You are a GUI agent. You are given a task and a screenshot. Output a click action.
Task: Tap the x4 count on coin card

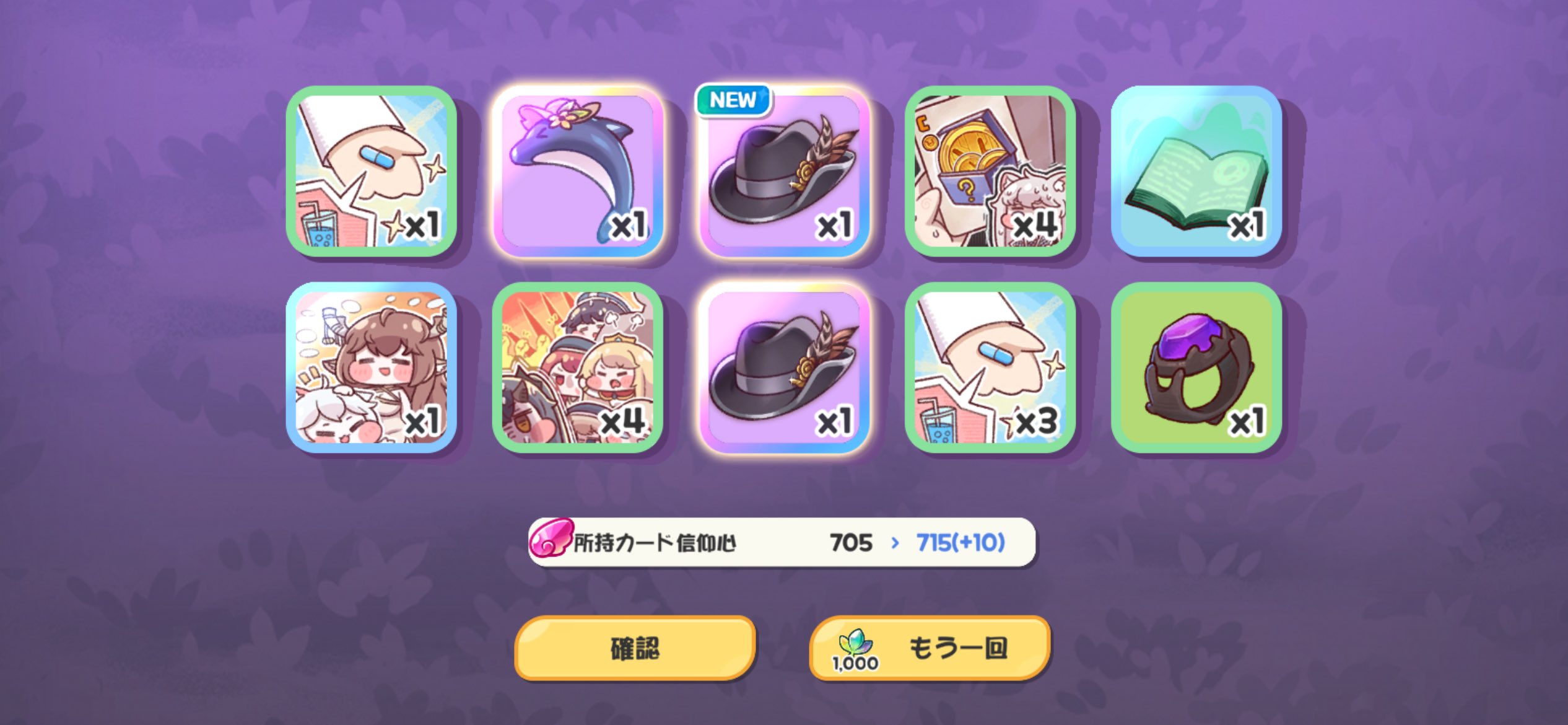pyautogui.click(x=1035, y=225)
